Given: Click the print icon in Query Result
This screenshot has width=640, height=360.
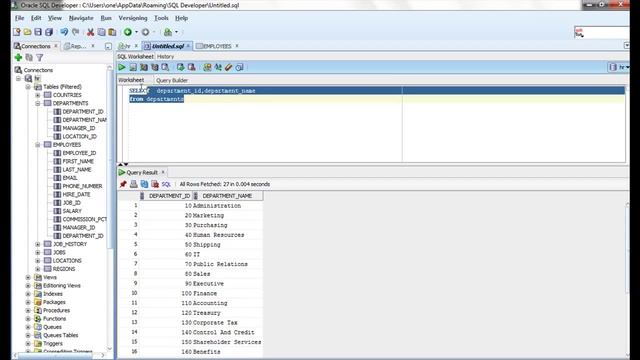Looking at the screenshot, I should pyautogui.click(x=133, y=184).
